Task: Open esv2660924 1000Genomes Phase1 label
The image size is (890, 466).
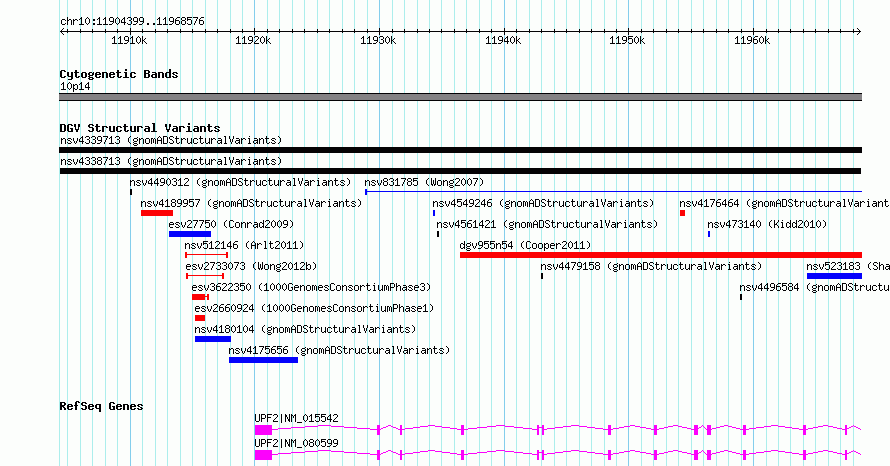Action: click(314, 308)
